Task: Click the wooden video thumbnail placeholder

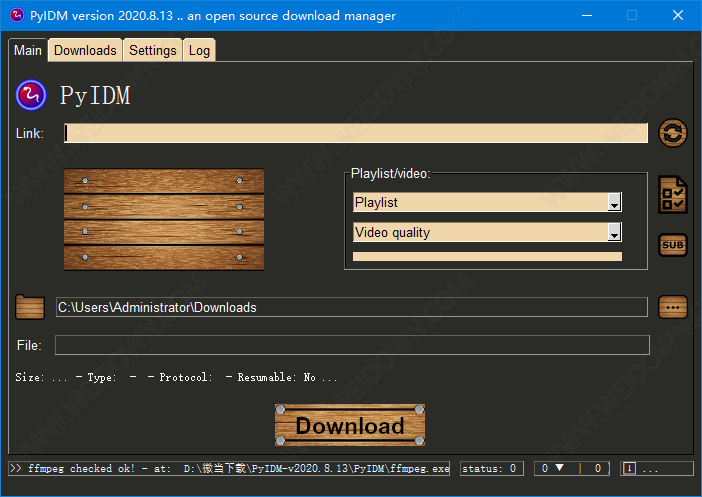Action: pyautogui.click(x=164, y=219)
